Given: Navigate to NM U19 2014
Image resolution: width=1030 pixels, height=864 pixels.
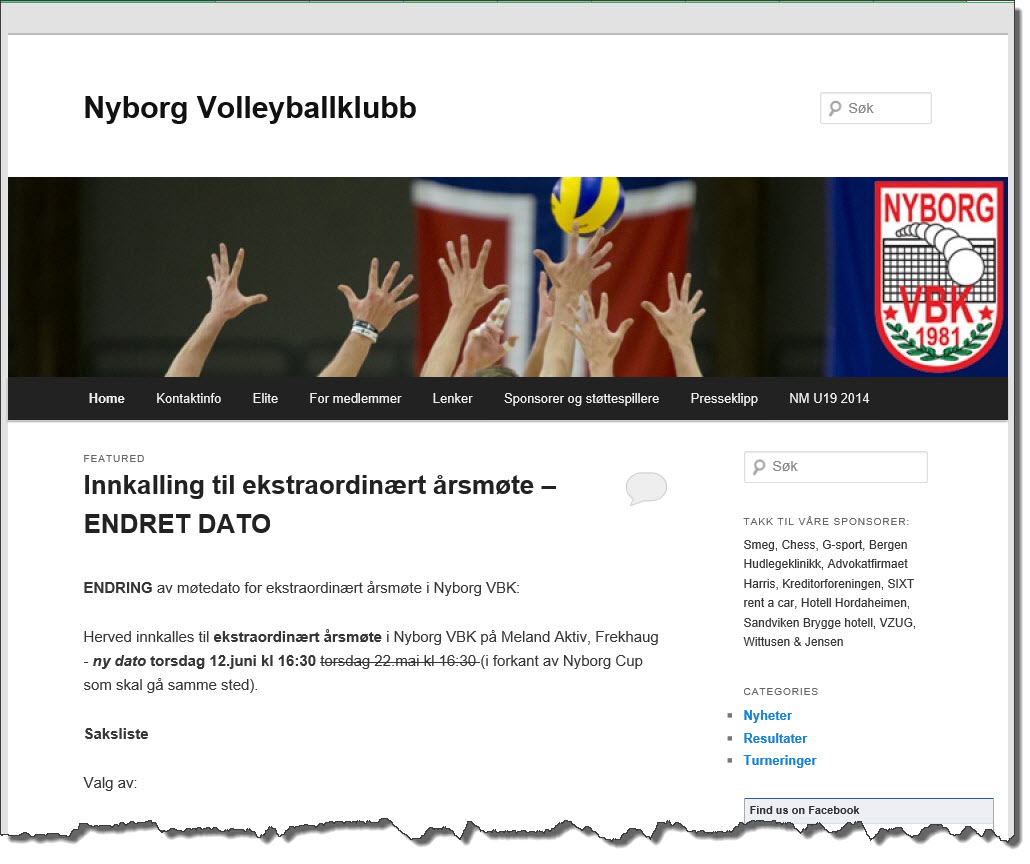Looking at the screenshot, I should point(829,398).
